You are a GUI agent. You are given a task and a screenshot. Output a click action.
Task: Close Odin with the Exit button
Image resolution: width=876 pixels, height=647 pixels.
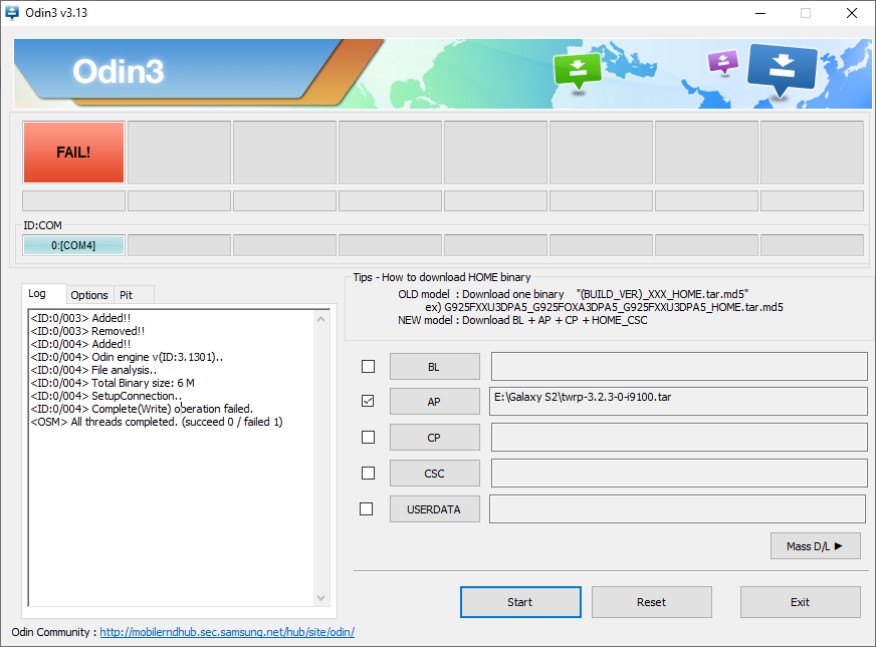[x=800, y=602]
